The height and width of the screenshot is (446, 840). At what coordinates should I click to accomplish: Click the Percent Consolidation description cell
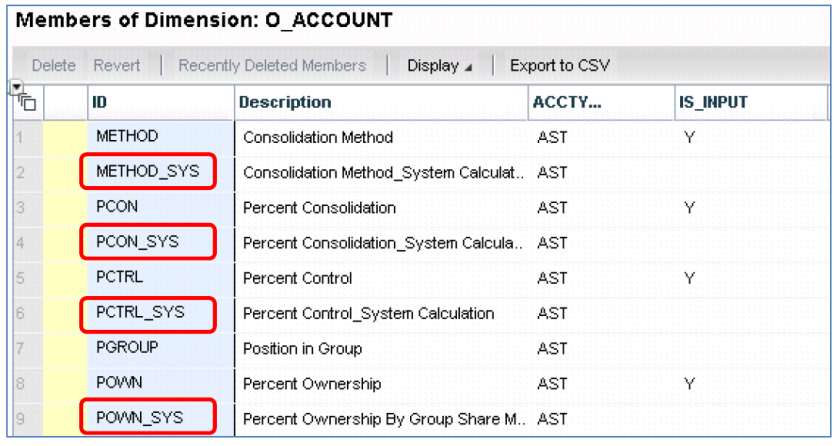pyautogui.click(x=319, y=208)
